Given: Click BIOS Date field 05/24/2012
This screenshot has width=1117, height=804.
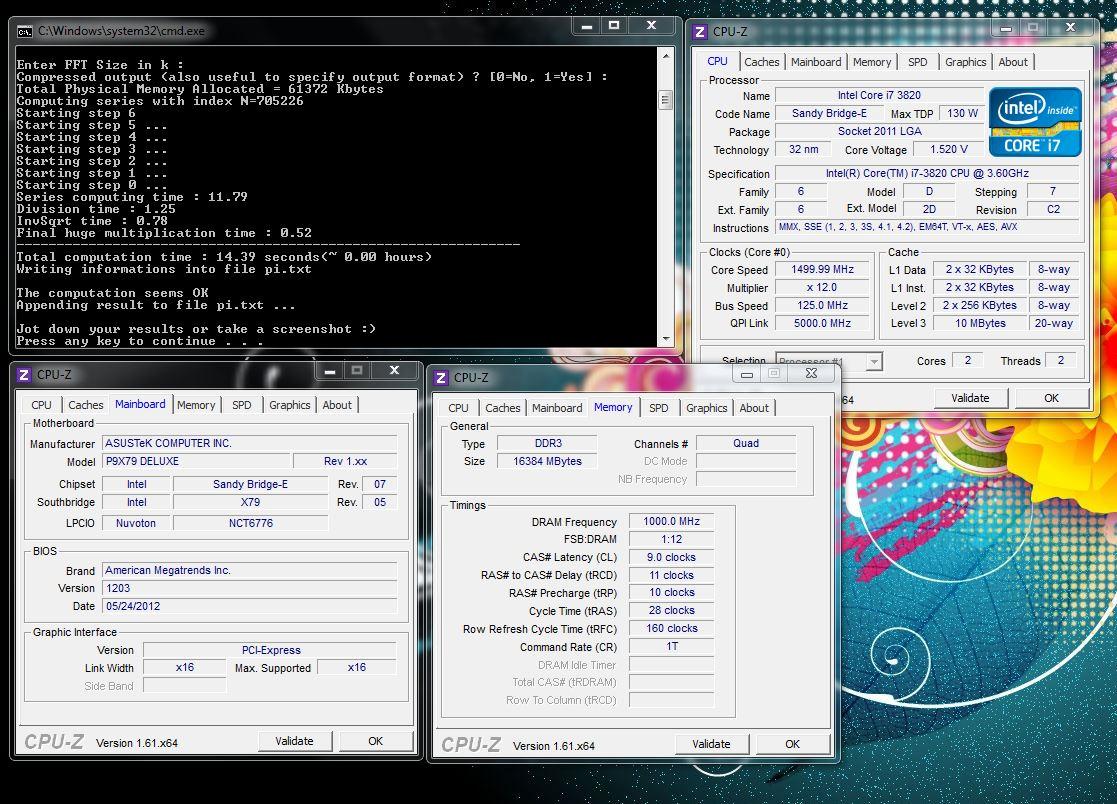Looking at the screenshot, I should (250, 607).
